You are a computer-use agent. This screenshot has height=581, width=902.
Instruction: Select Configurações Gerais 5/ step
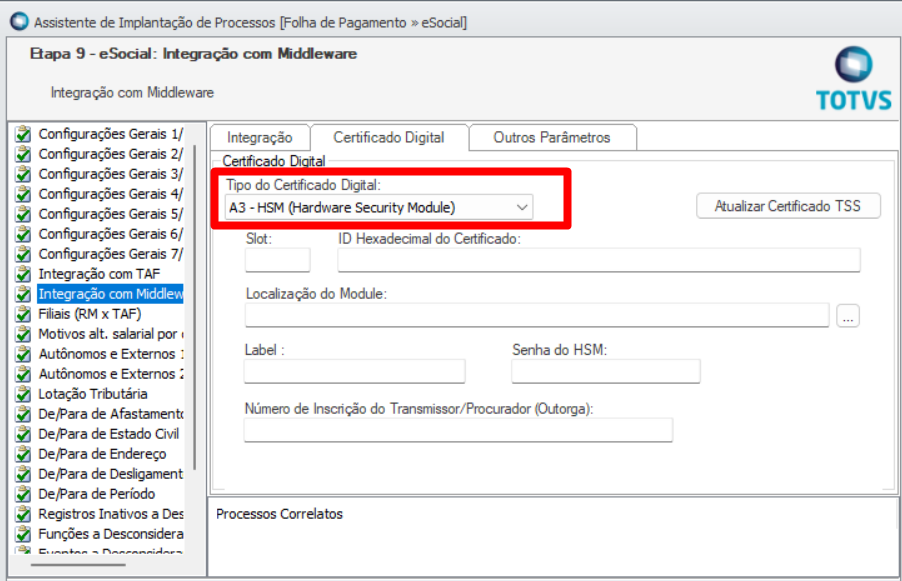tap(110, 214)
